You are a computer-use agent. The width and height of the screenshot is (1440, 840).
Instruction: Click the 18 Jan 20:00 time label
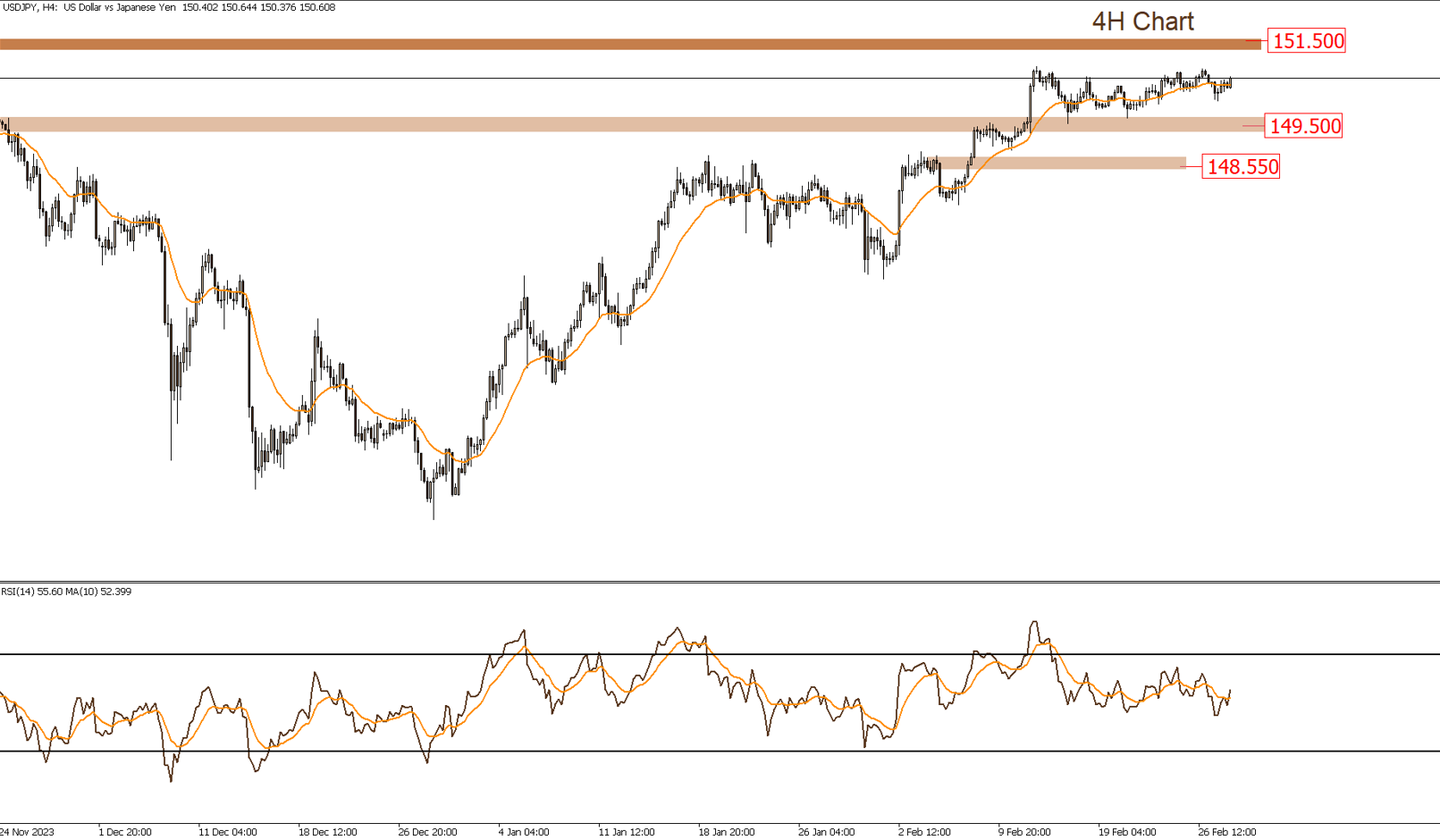(x=726, y=832)
